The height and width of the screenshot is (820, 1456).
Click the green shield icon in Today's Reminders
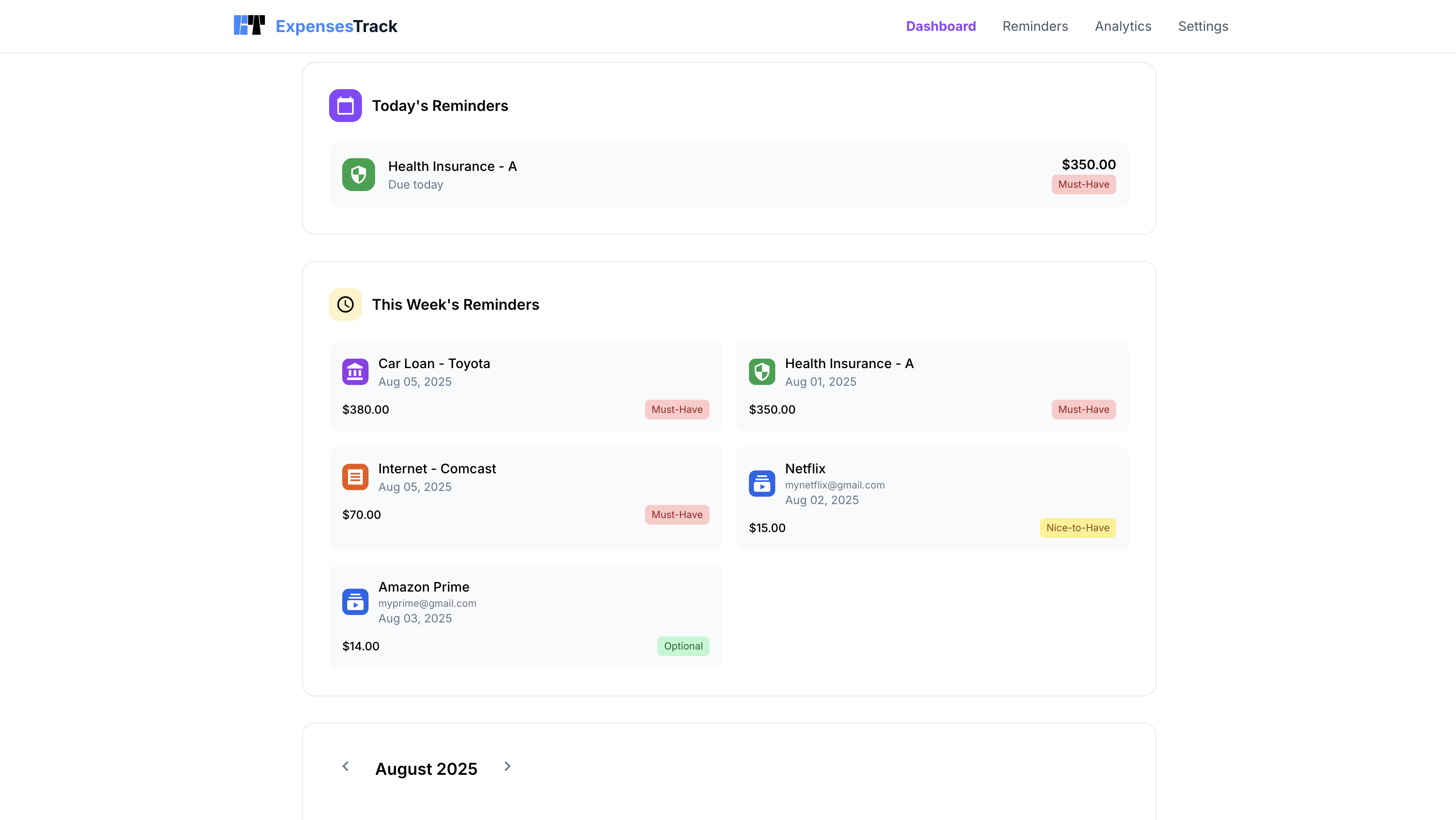[x=358, y=175]
